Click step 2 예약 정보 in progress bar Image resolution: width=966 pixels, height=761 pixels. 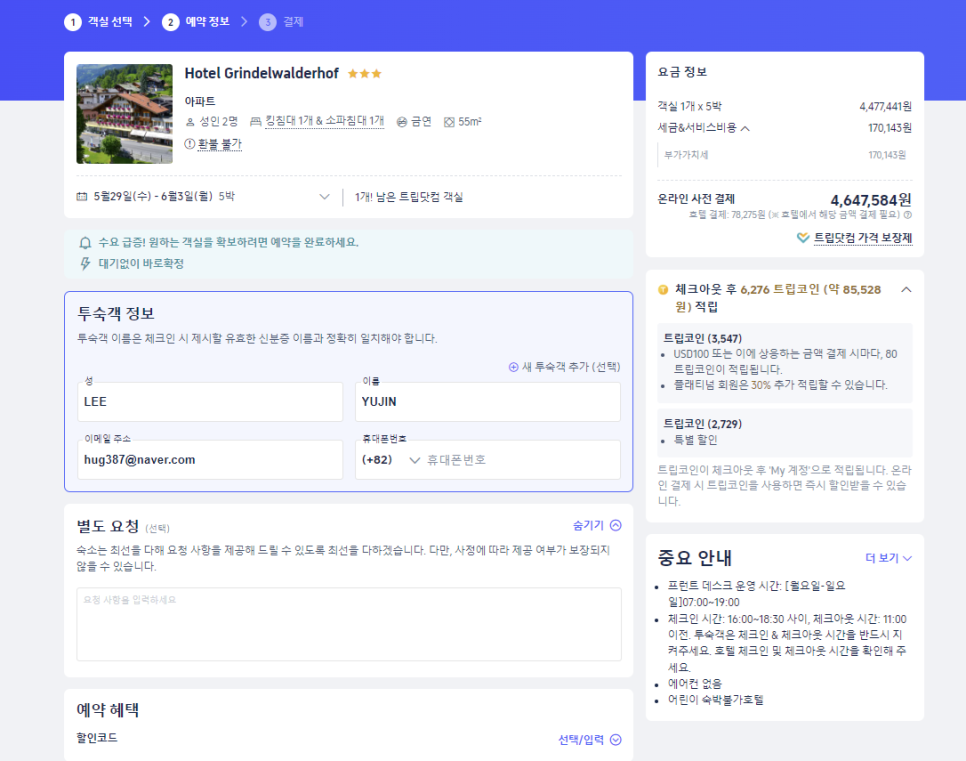coord(196,22)
